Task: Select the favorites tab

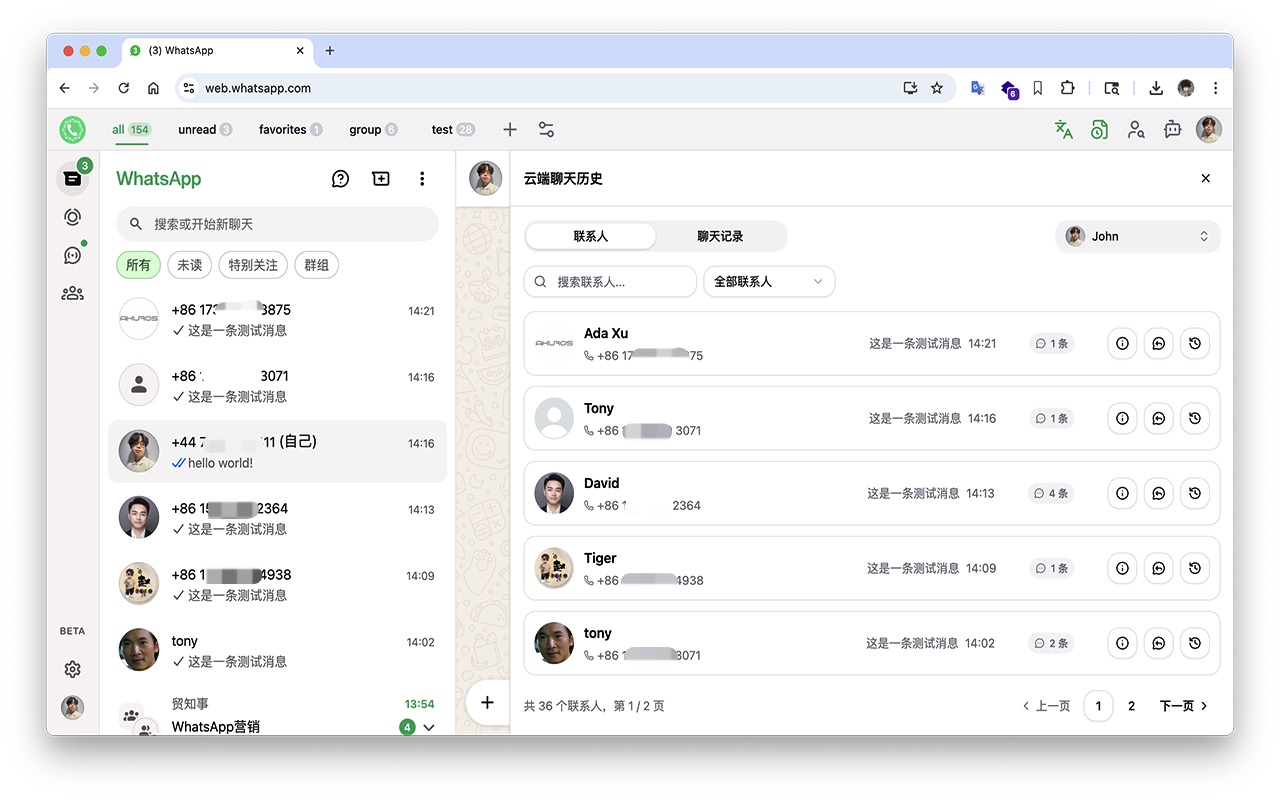Action: (x=290, y=129)
